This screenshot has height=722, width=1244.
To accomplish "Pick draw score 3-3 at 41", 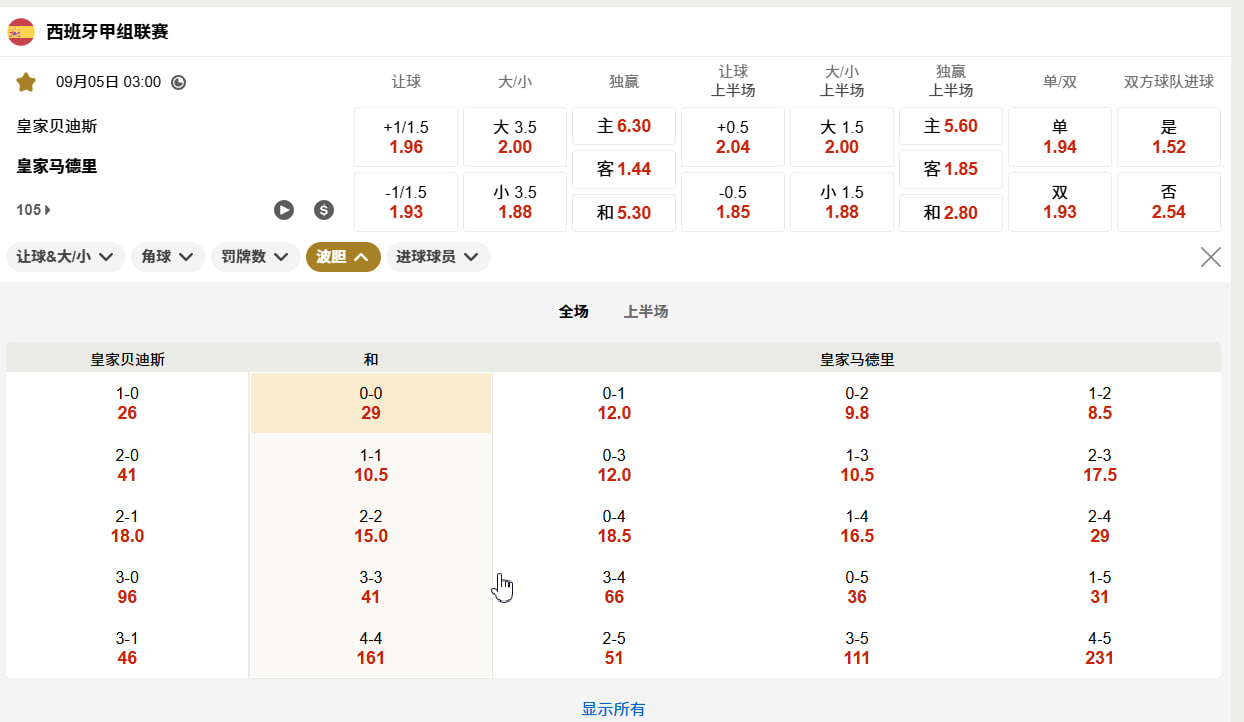I will click(x=371, y=587).
